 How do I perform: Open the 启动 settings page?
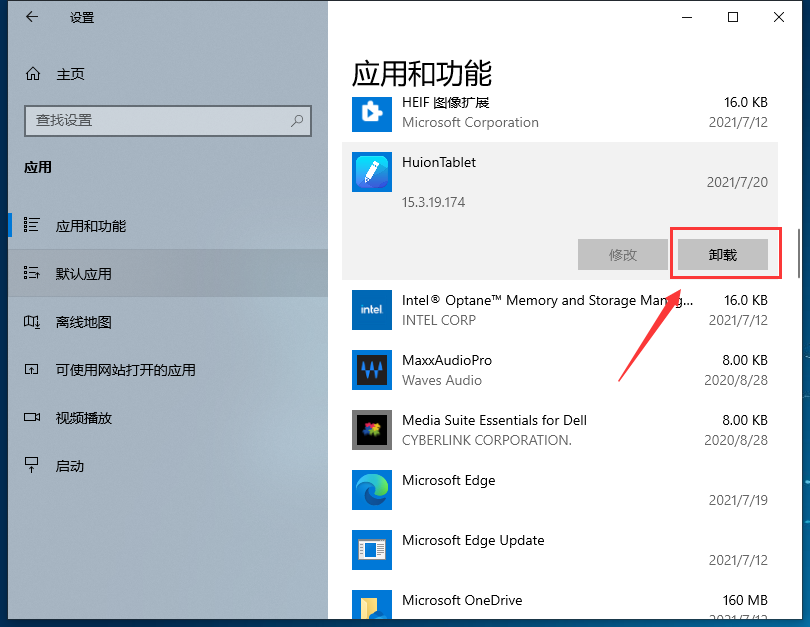[x=168, y=466]
